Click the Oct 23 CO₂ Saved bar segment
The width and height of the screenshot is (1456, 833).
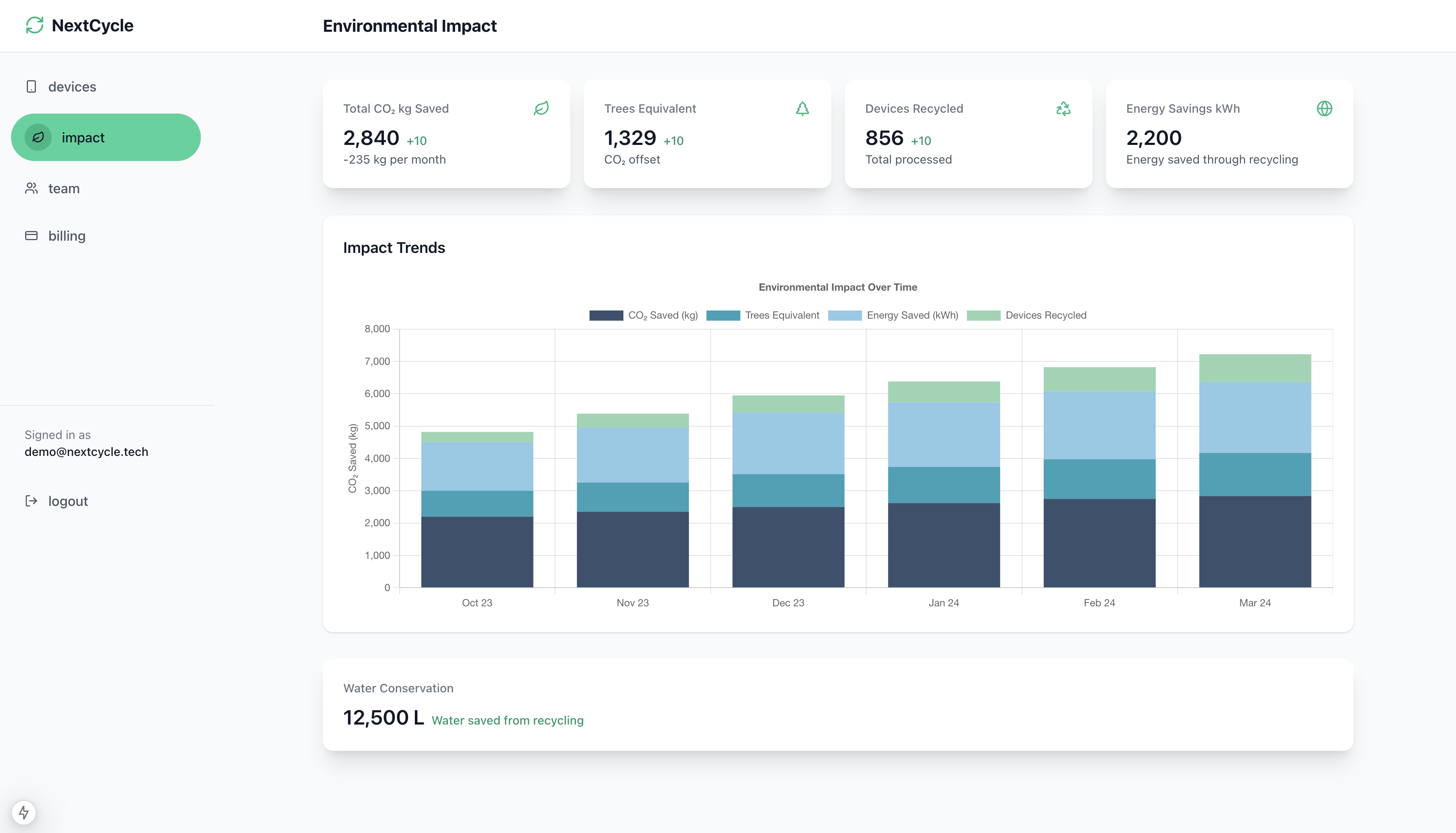coord(477,552)
